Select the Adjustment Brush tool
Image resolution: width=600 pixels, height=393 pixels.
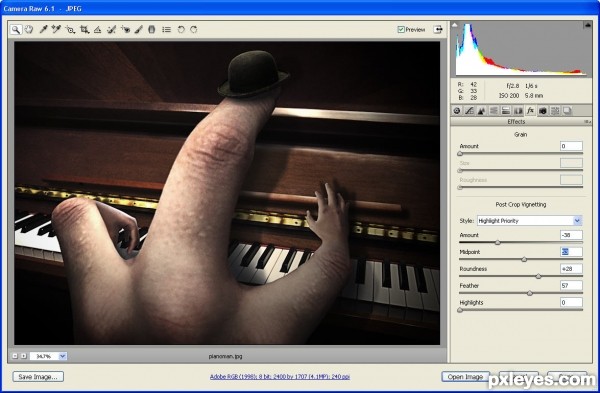[x=139, y=29]
